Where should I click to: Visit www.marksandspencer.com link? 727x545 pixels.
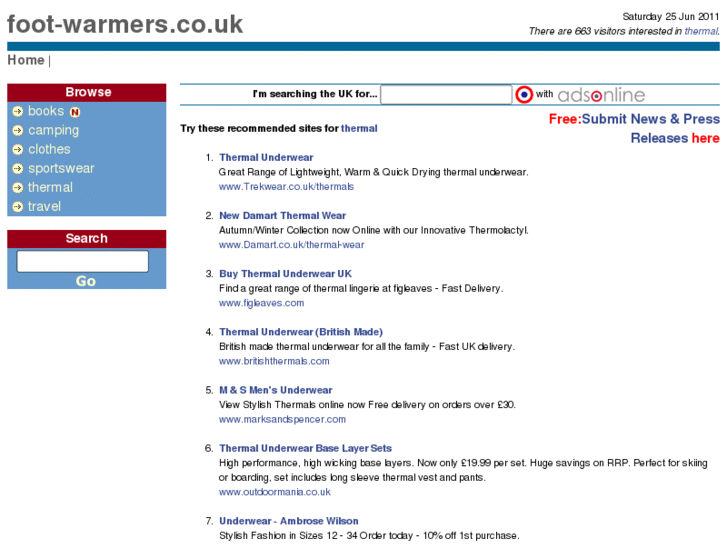(x=282, y=419)
